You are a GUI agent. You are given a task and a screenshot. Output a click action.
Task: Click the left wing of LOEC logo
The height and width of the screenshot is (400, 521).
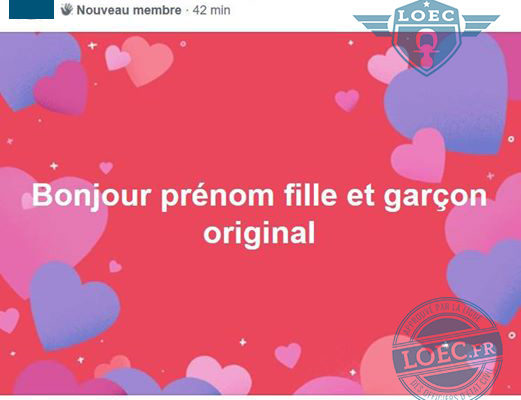(374, 26)
